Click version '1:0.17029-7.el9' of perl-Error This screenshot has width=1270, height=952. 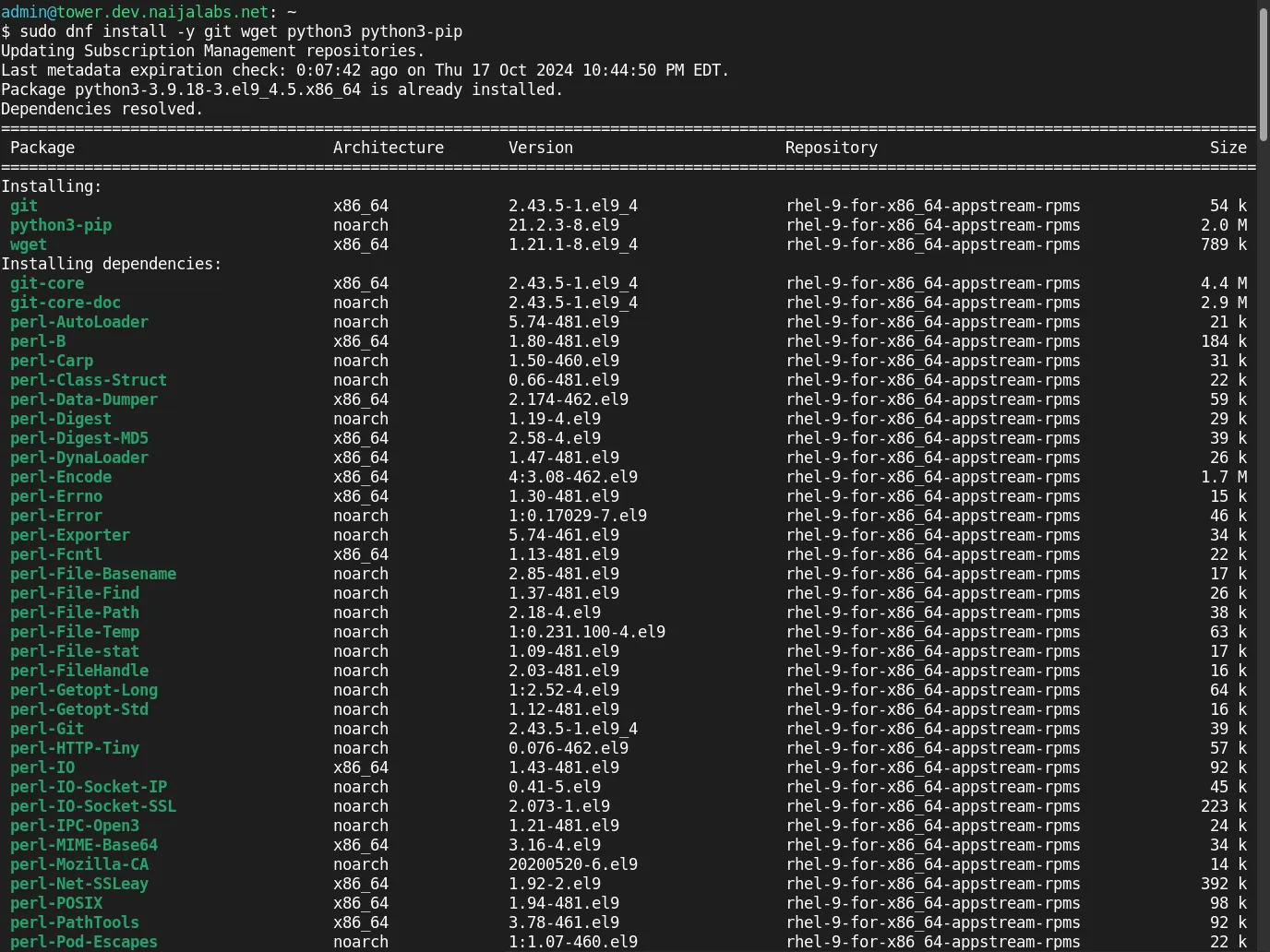(578, 516)
